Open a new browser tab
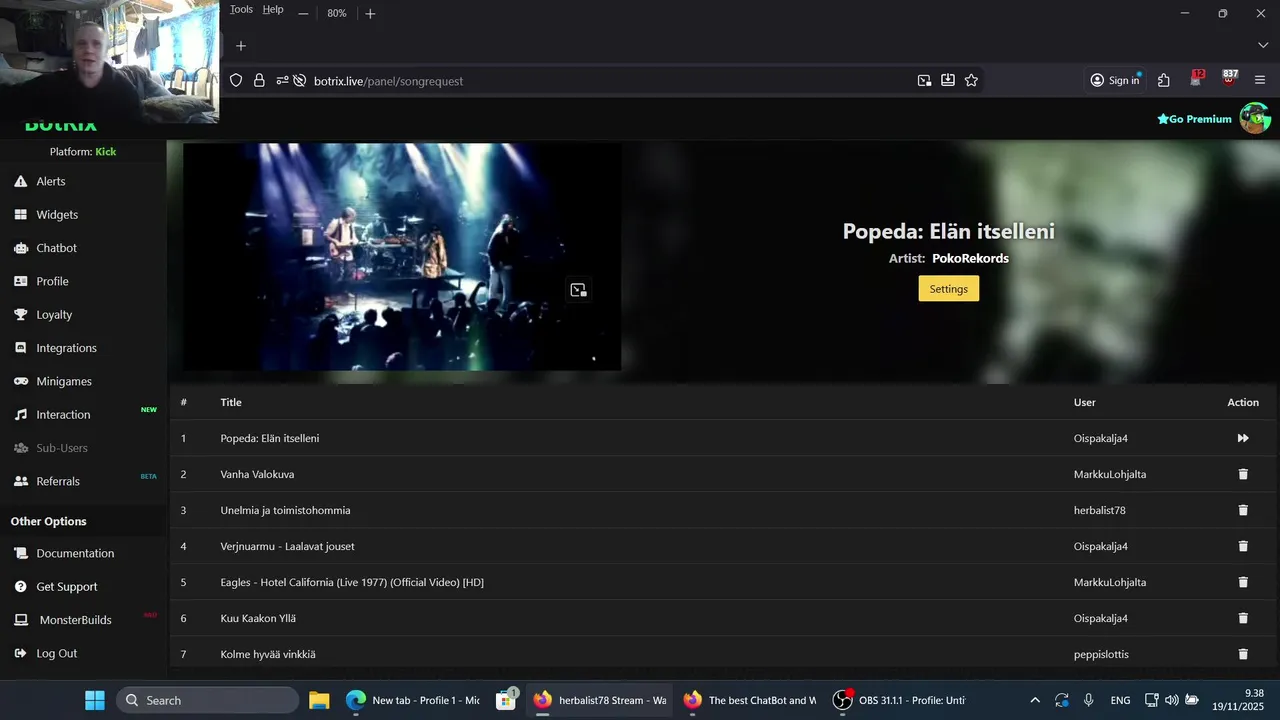The image size is (1280, 720). click(x=240, y=46)
